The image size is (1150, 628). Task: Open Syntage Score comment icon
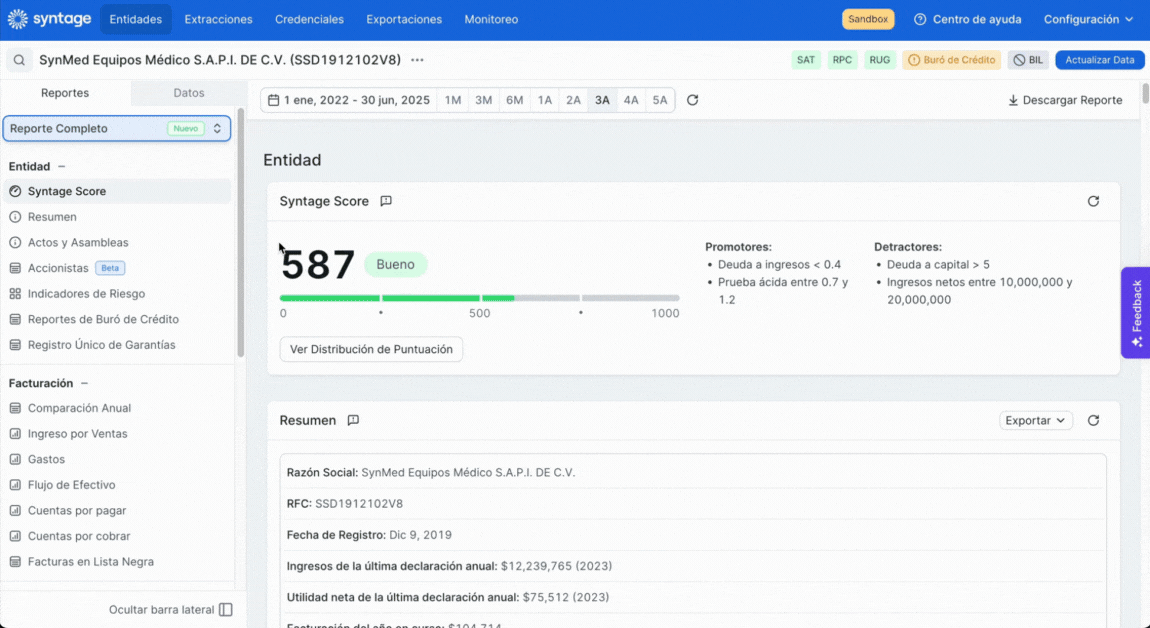[386, 201]
